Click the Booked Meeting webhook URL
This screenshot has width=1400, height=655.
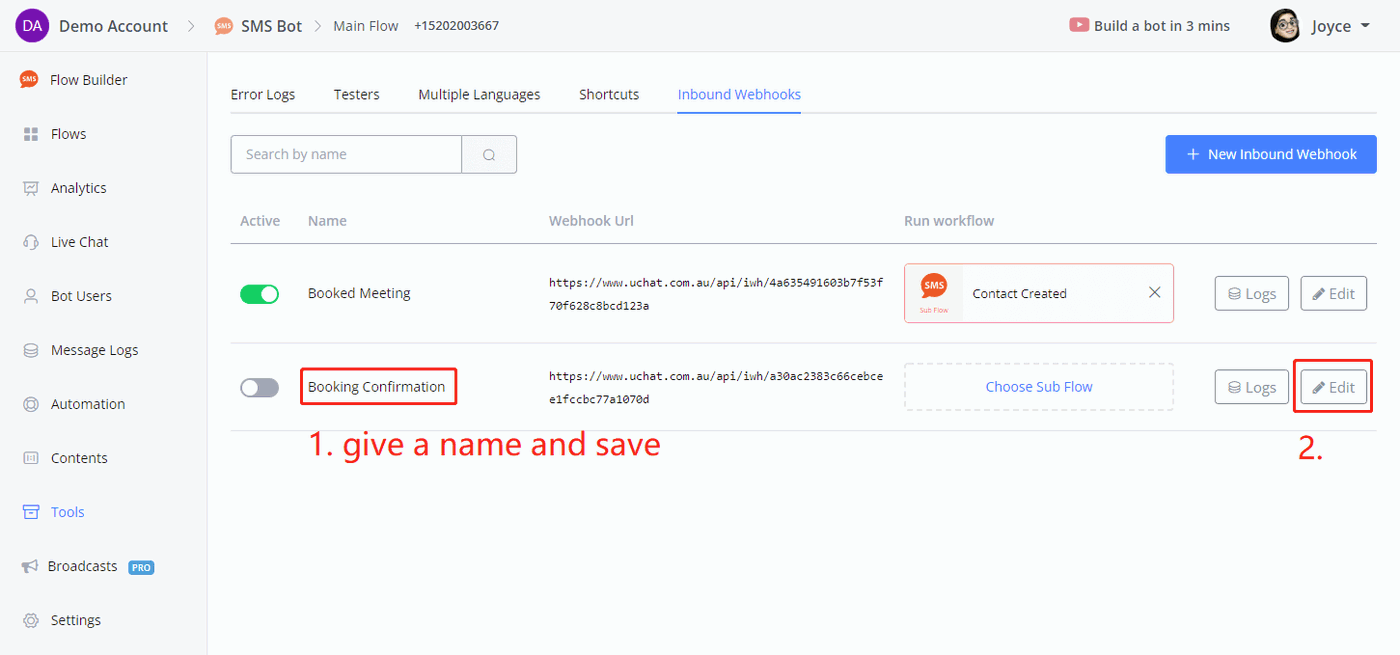716,294
